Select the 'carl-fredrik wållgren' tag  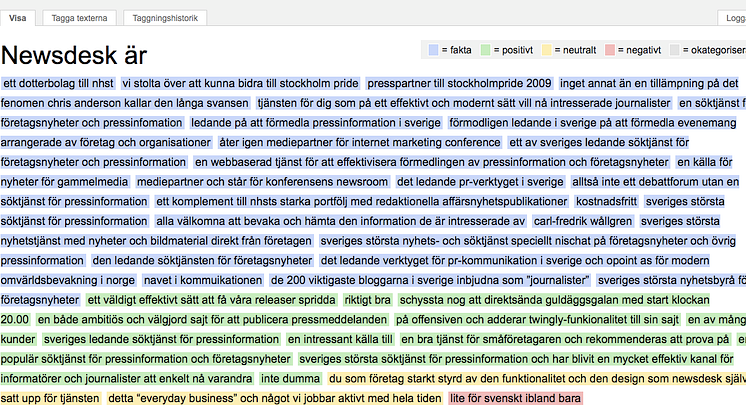pyautogui.click(x=583, y=221)
